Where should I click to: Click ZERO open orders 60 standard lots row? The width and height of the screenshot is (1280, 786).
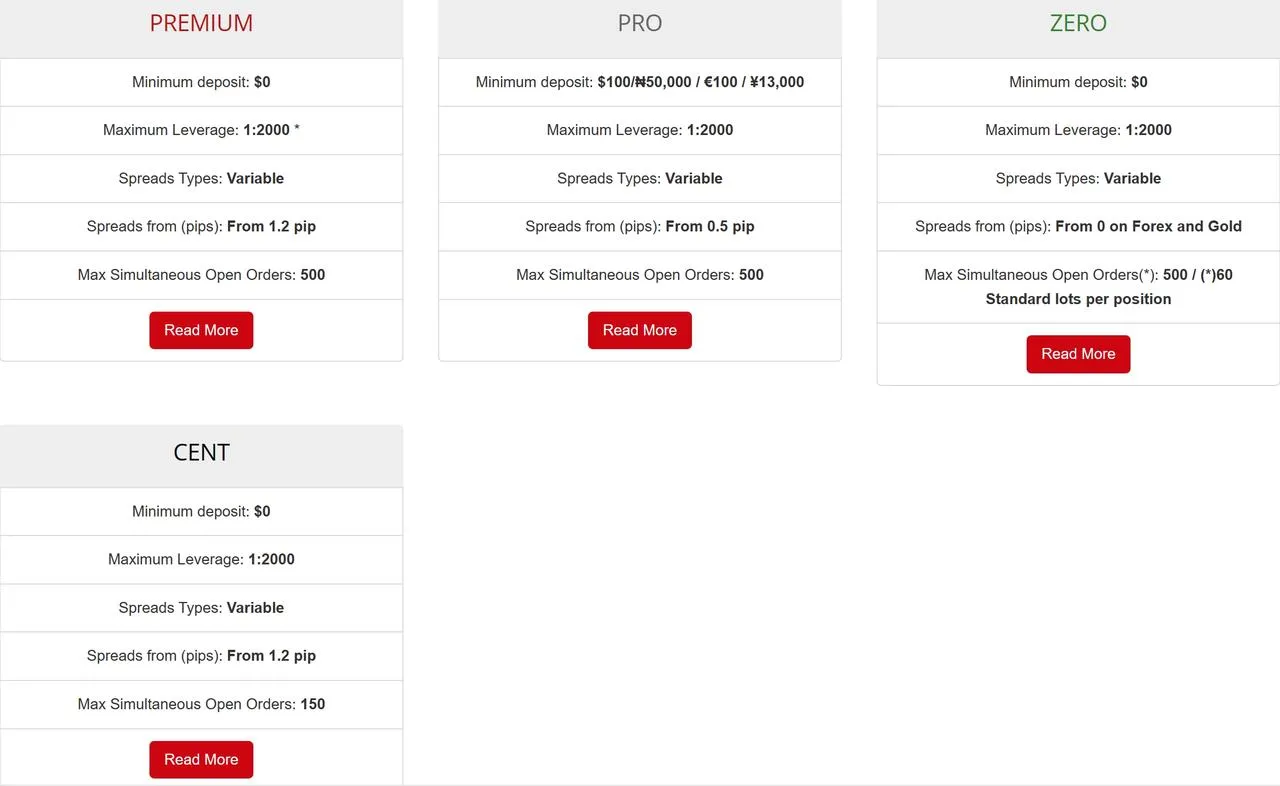(x=1078, y=286)
